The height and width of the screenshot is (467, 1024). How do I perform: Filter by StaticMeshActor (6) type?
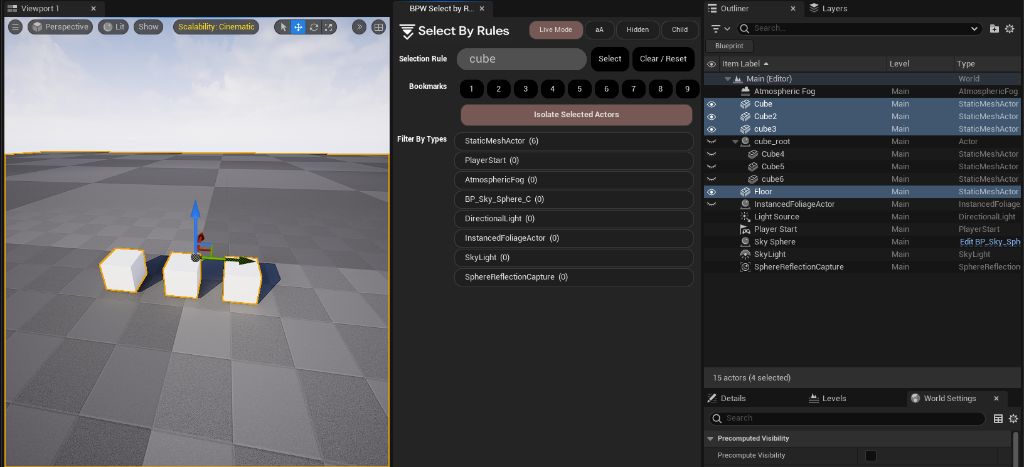573,141
